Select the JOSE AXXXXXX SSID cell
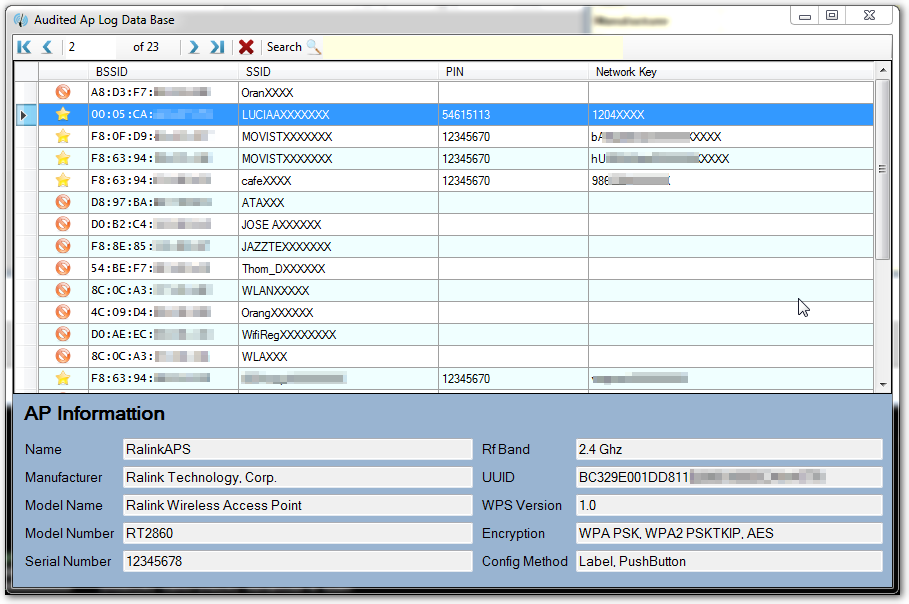Image resolution: width=909 pixels, height=604 pixels. tap(337, 225)
